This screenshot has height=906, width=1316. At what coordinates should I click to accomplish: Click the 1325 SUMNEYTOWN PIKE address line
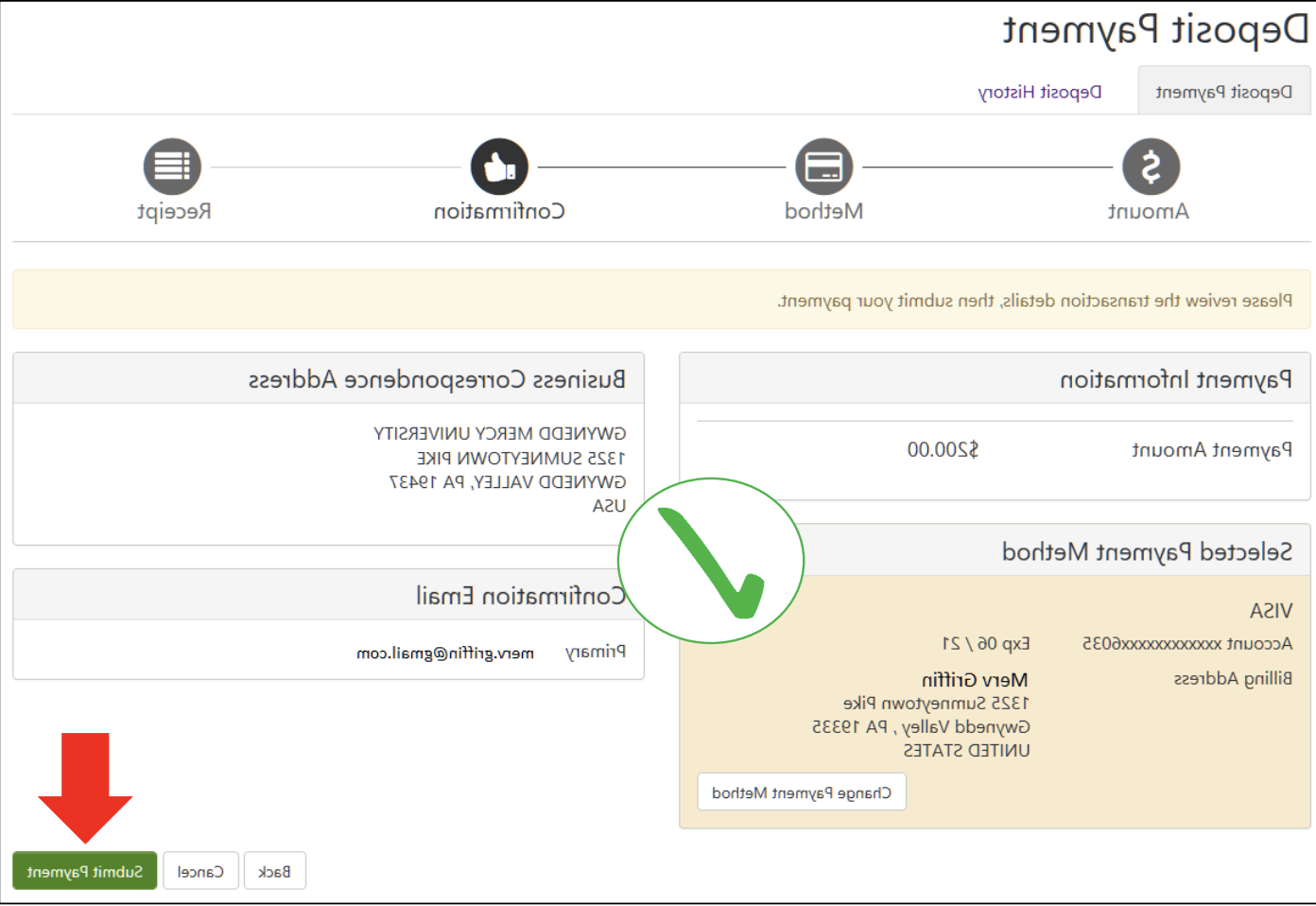point(521,458)
